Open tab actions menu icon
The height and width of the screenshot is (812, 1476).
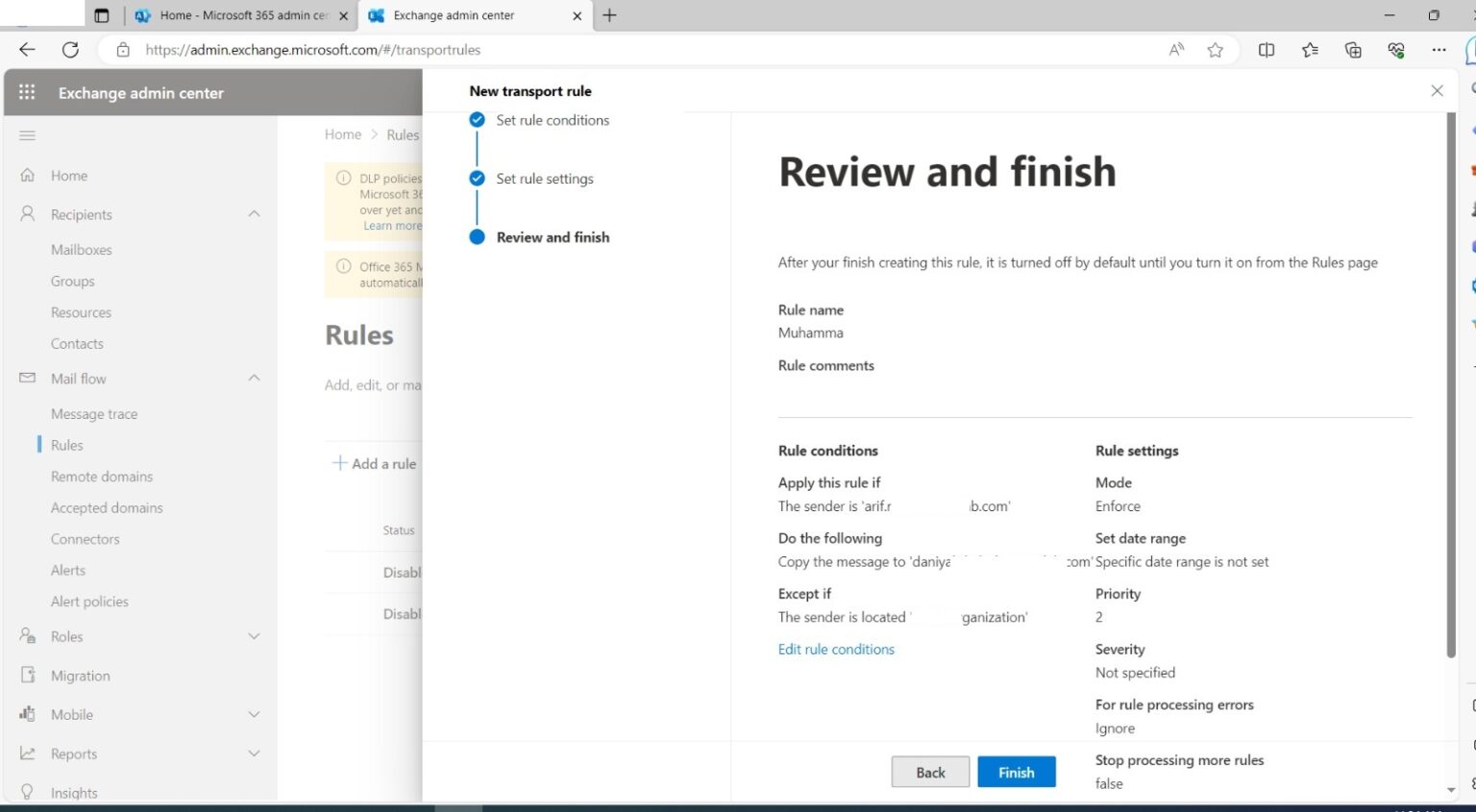(102, 15)
